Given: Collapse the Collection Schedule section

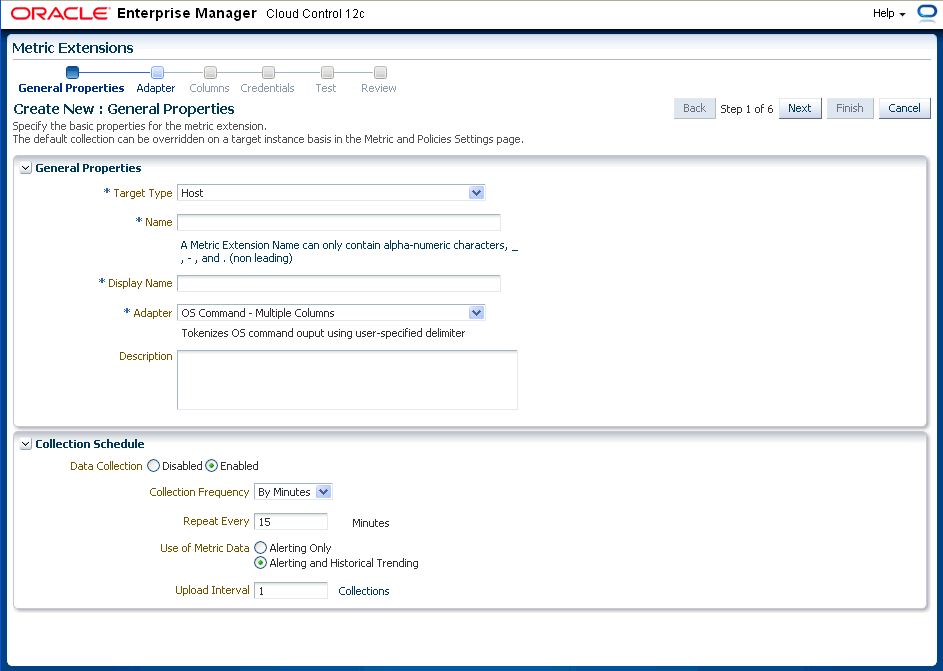Looking at the screenshot, I should 26,444.
